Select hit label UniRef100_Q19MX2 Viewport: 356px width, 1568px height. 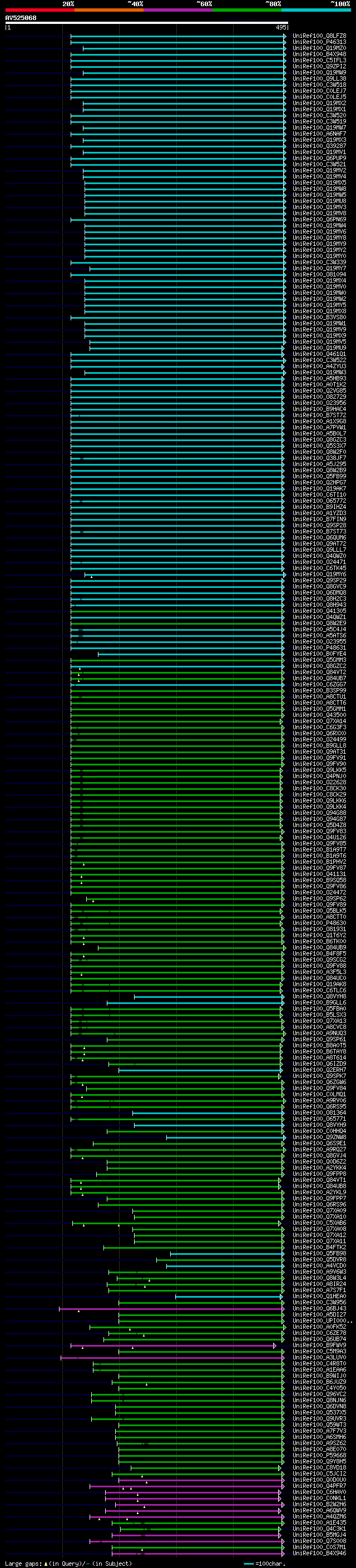[x=319, y=103]
